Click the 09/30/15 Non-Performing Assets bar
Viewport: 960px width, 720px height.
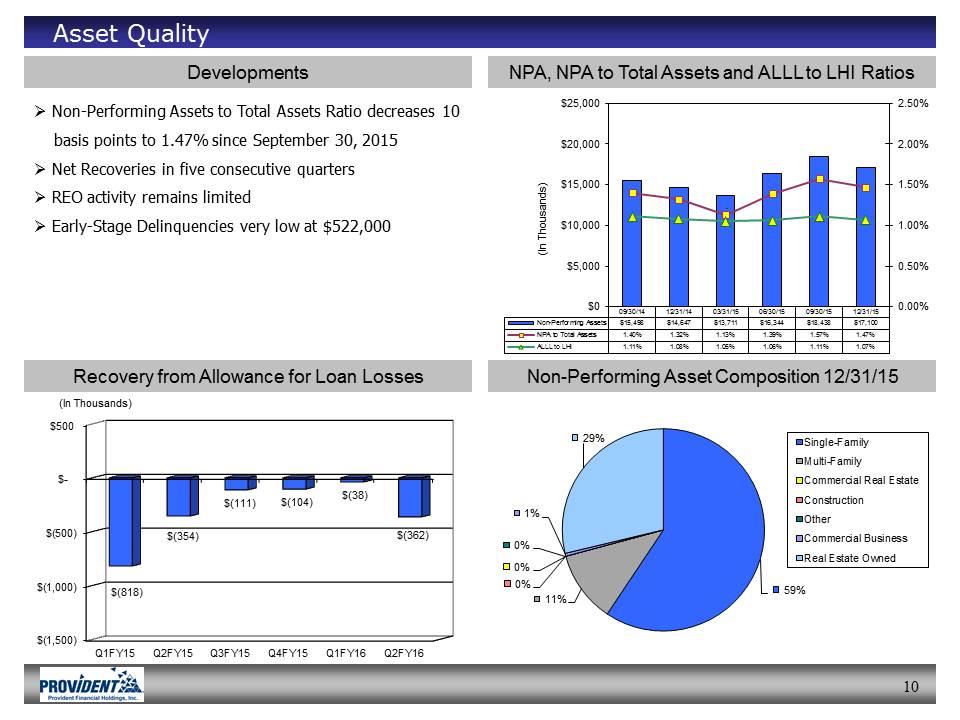click(x=819, y=231)
